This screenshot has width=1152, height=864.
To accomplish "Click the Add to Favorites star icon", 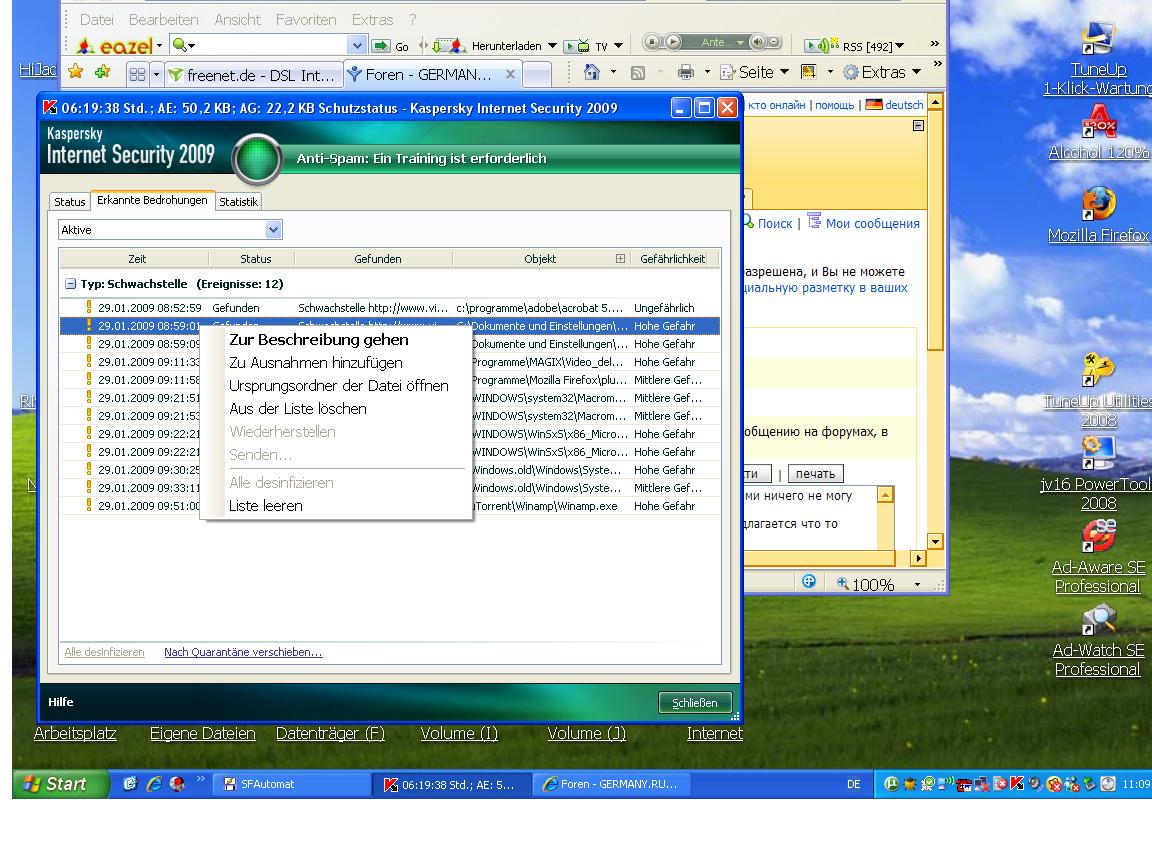I will pos(102,72).
